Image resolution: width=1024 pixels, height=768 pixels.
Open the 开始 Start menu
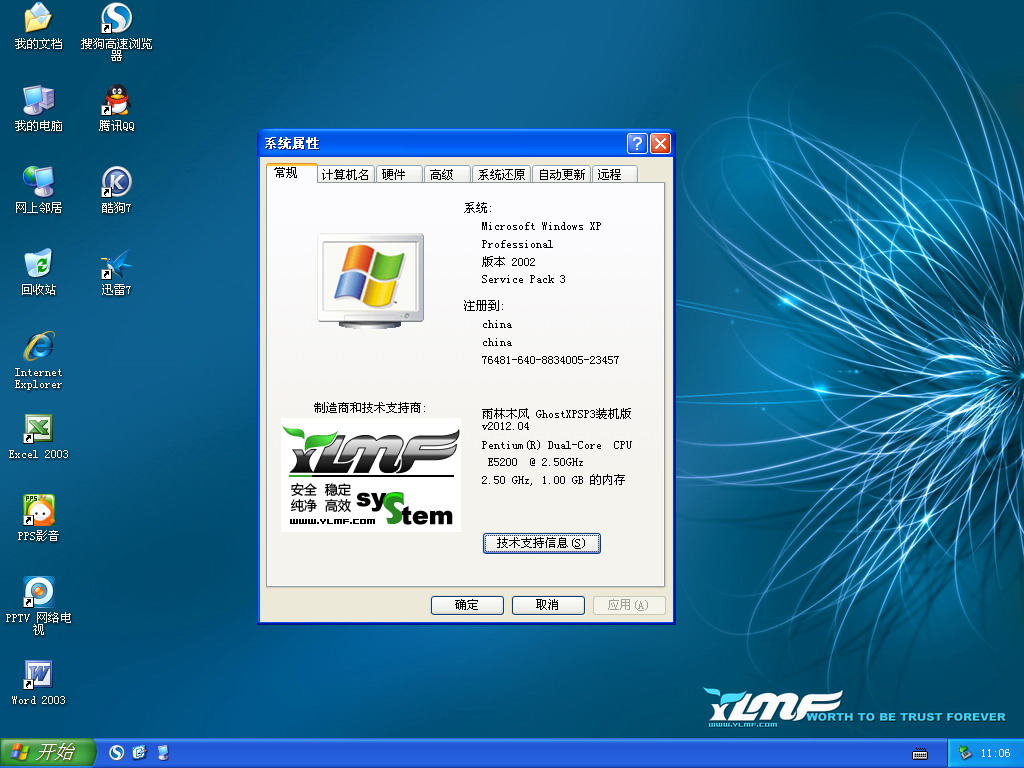[x=47, y=752]
